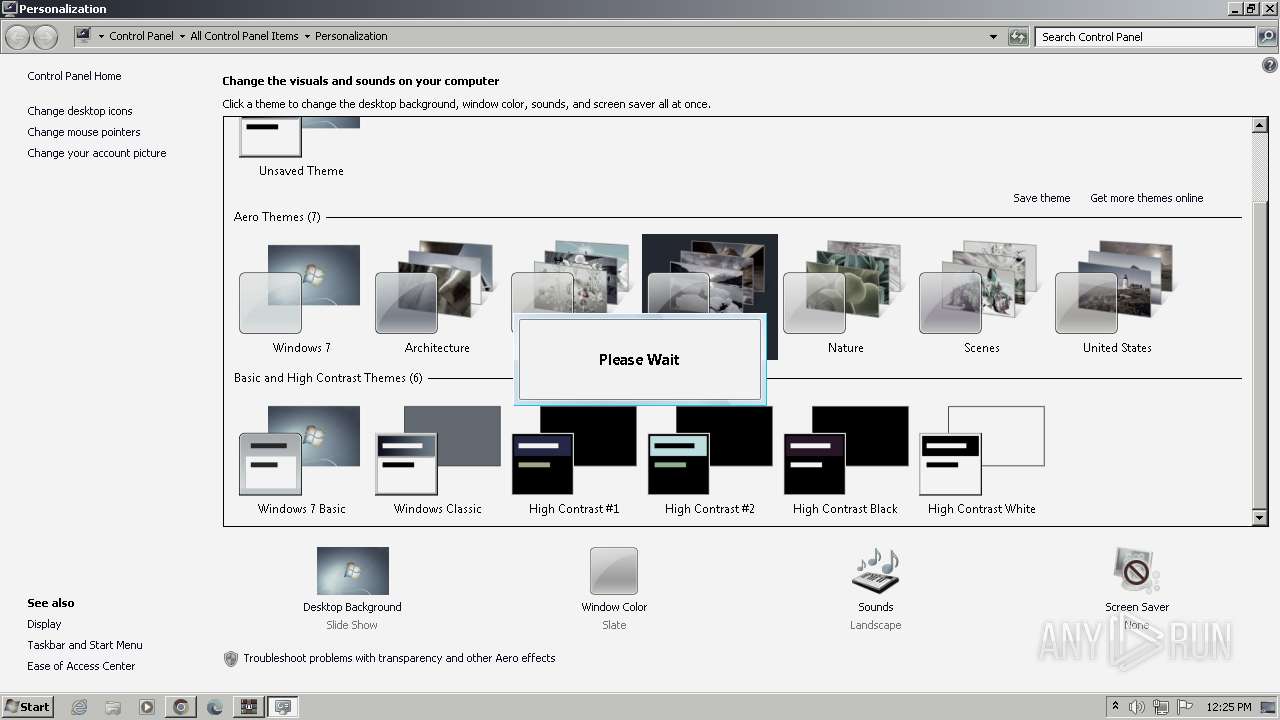Screen dimensions: 1280x720
Task: Click Save theme link
Action: coord(1041,198)
